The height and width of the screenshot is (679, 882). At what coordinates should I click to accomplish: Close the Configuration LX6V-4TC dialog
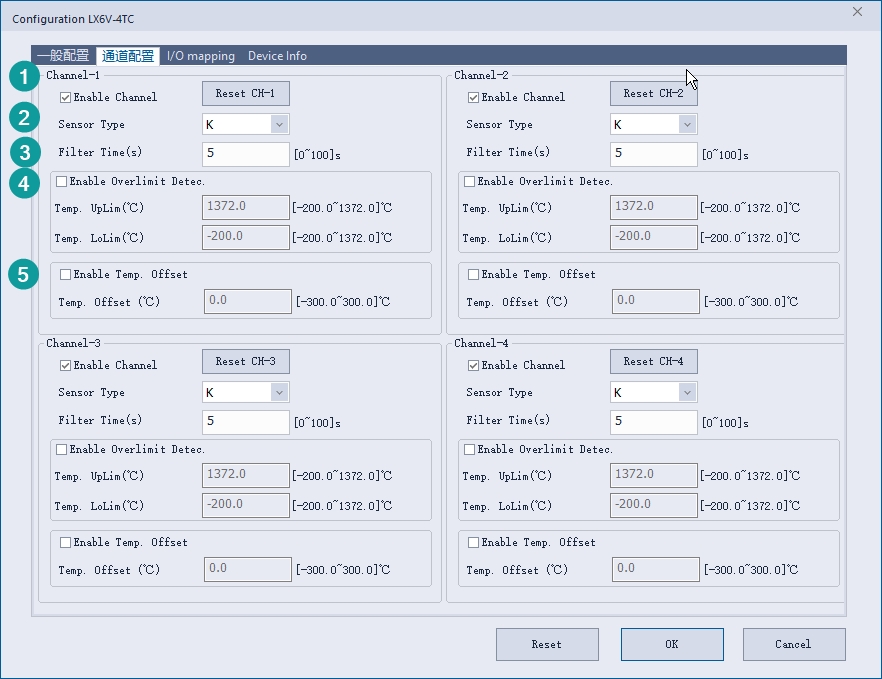[x=857, y=12]
